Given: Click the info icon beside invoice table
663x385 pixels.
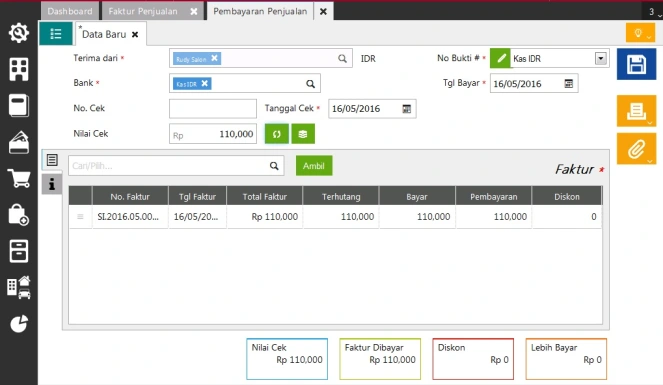Looking at the screenshot, I should [x=52, y=184].
